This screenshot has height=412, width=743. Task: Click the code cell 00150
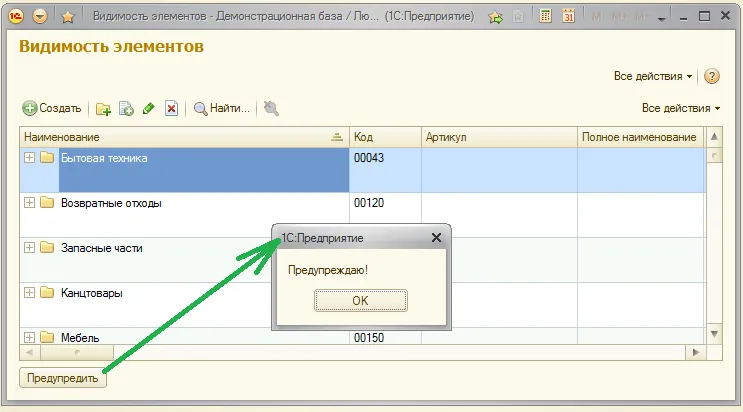click(x=385, y=336)
